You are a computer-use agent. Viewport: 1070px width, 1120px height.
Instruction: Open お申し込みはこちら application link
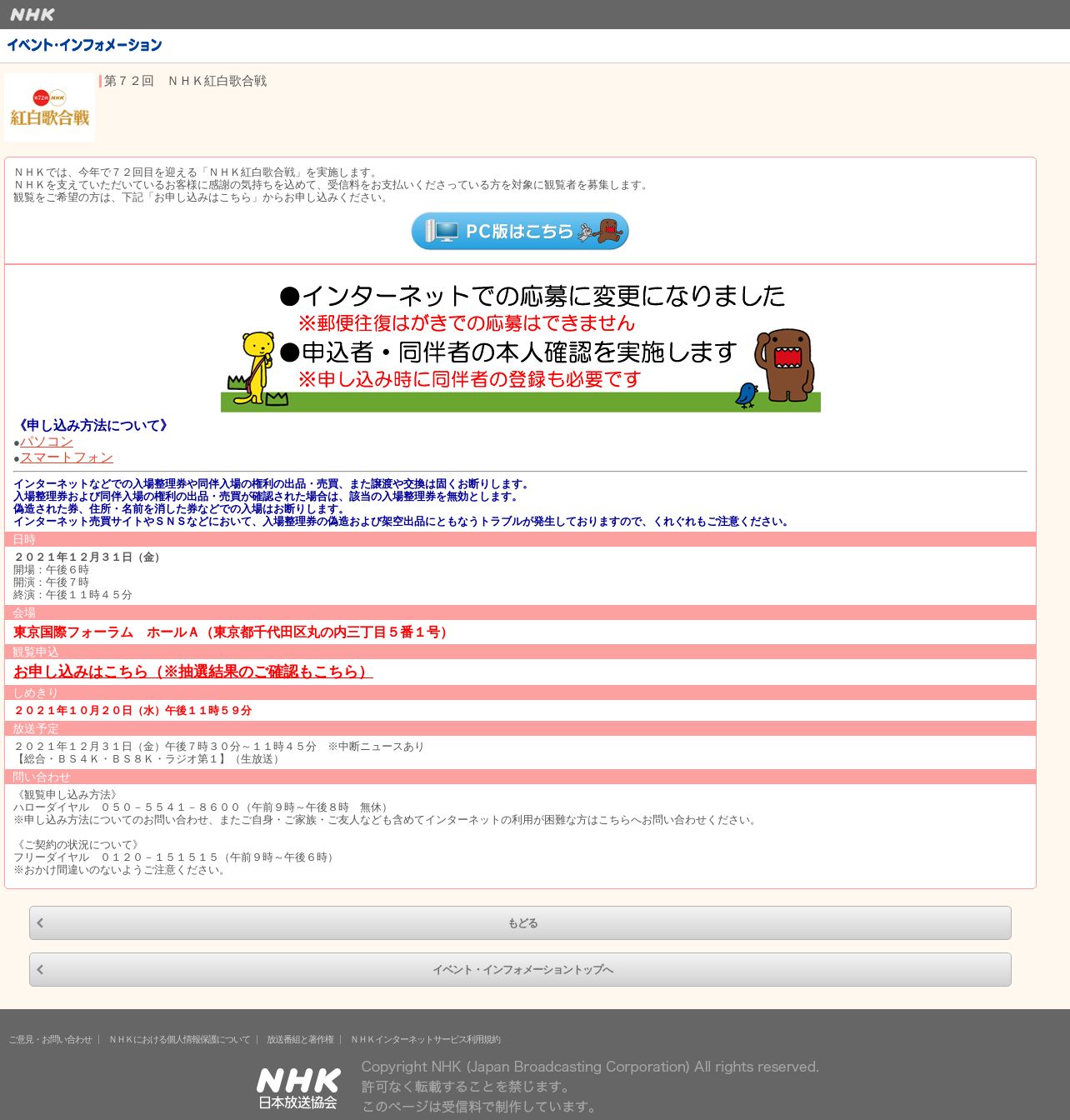point(193,672)
